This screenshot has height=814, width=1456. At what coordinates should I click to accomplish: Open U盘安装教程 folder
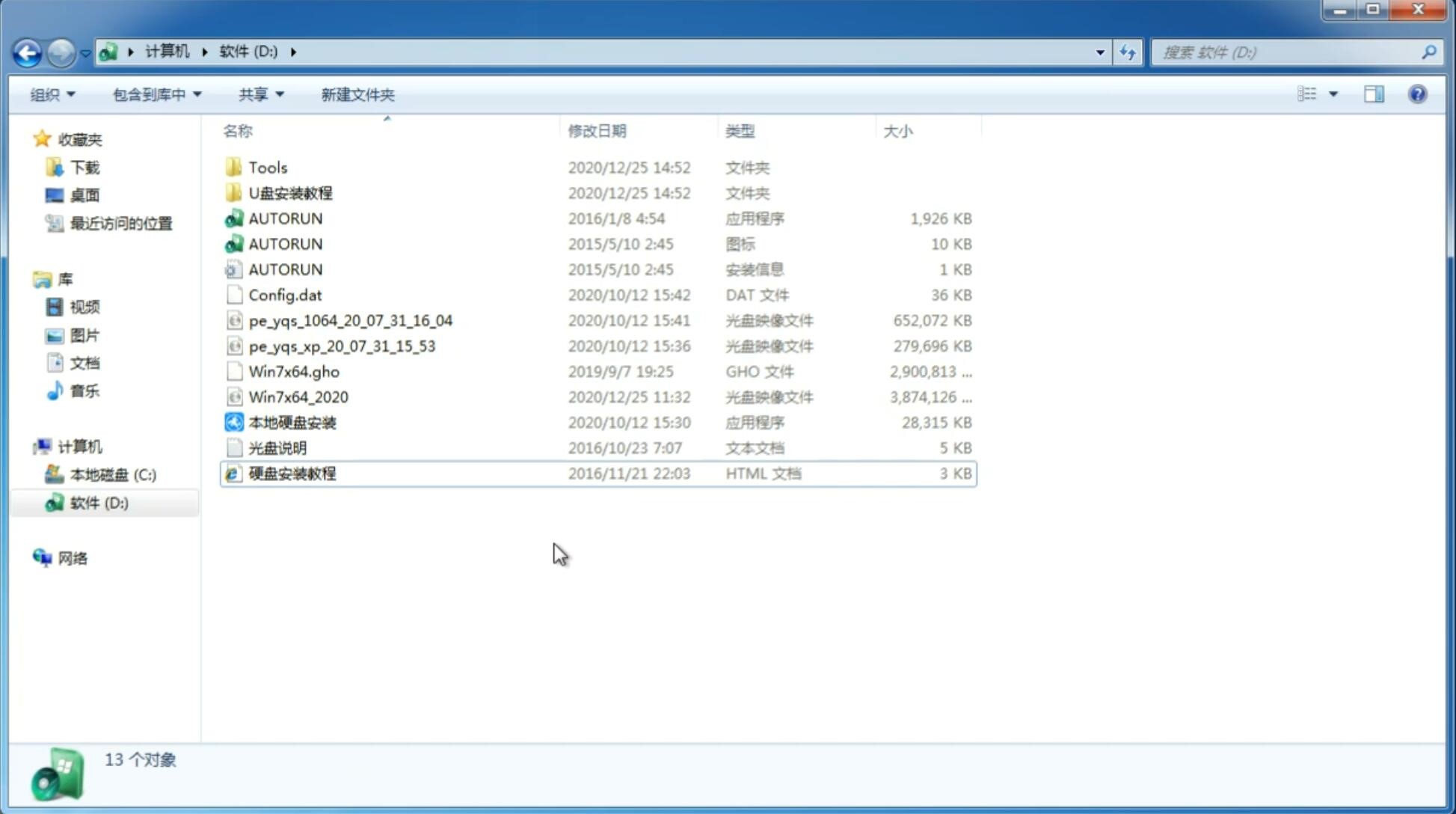tap(290, 193)
